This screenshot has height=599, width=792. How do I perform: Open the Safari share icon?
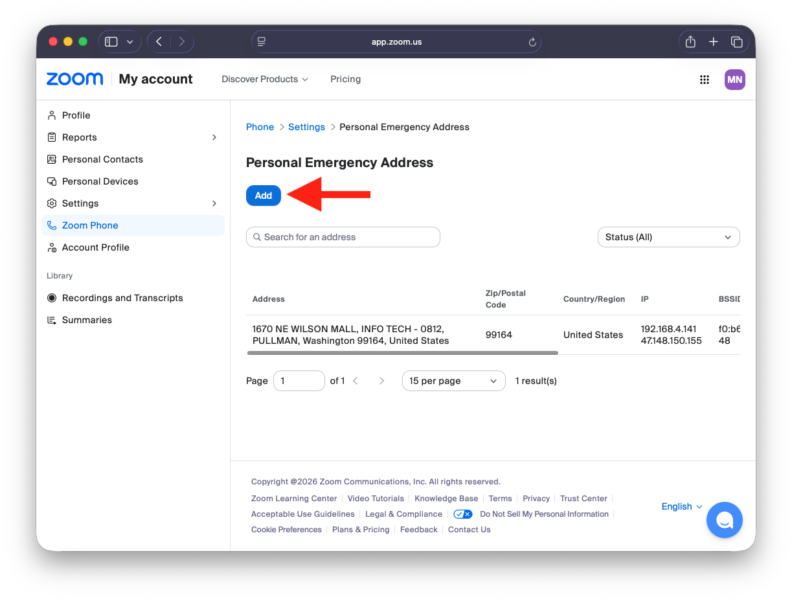click(690, 41)
